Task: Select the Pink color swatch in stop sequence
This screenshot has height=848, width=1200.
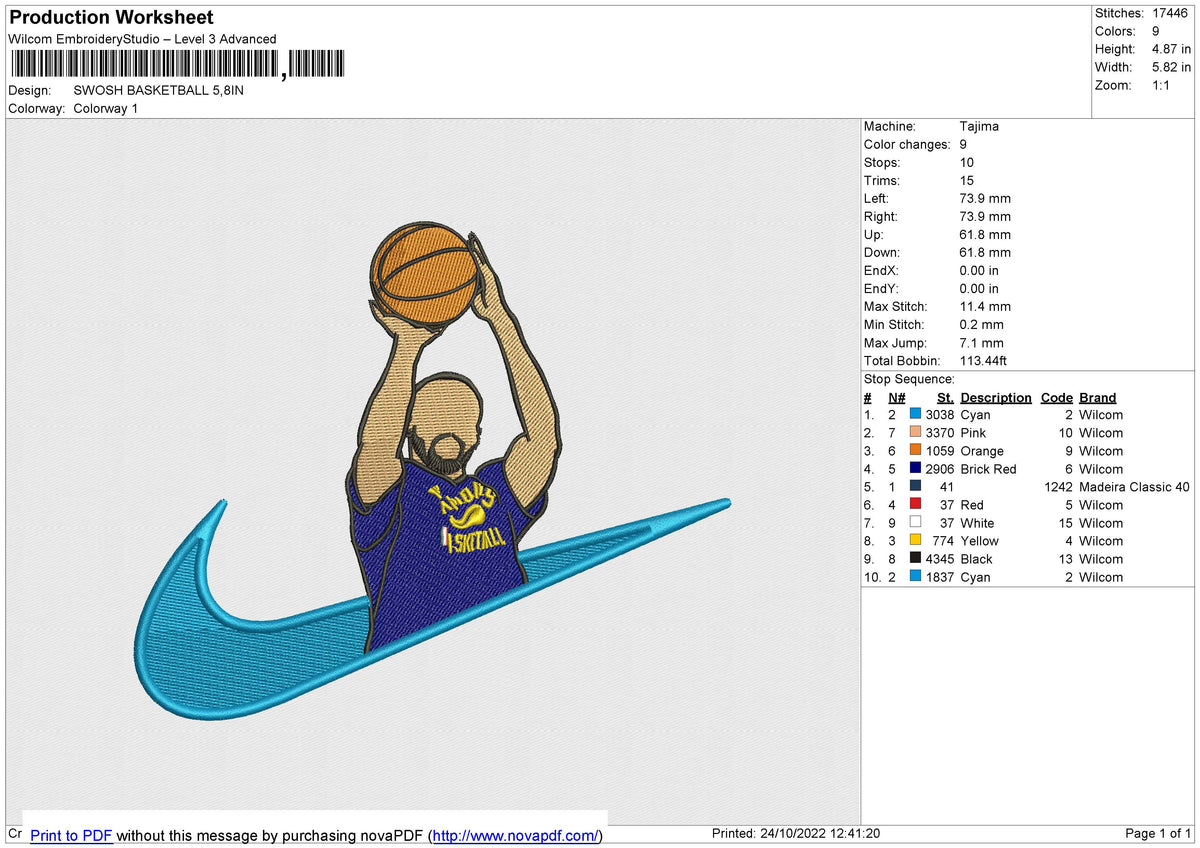Action: click(915, 432)
